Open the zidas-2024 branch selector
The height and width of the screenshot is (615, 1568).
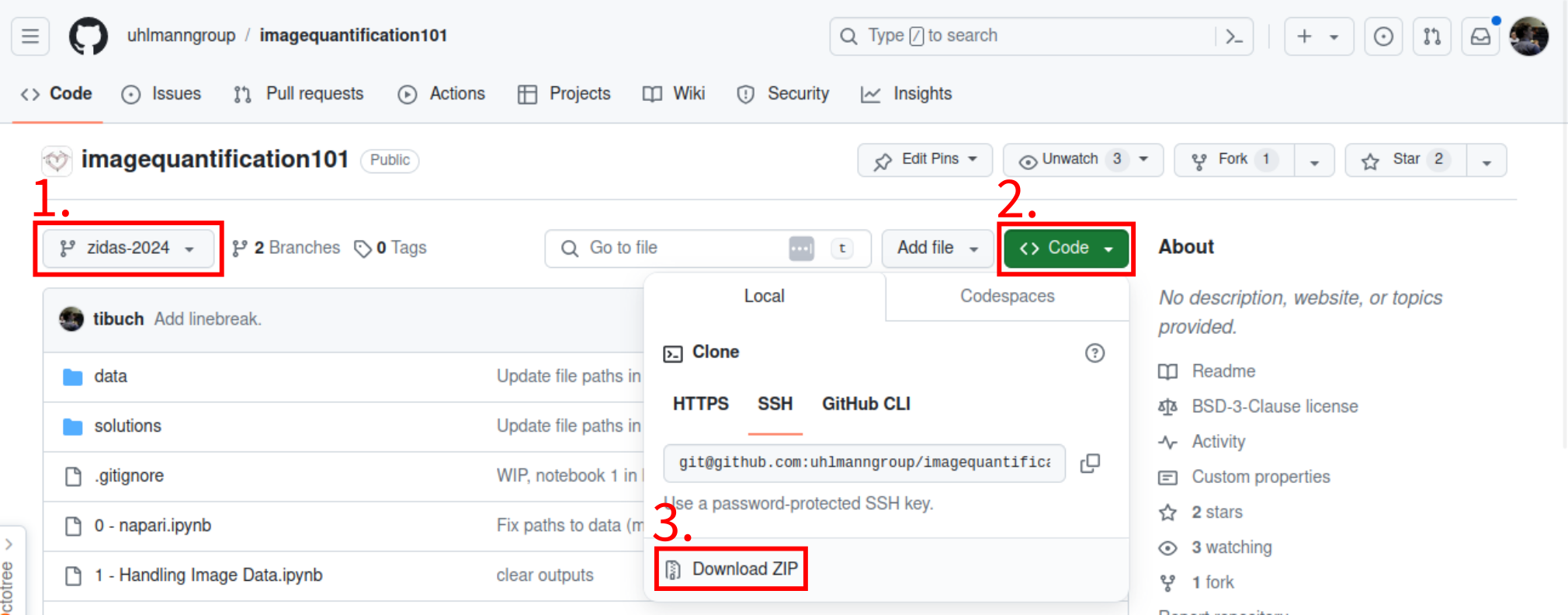pyautogui.click(x=128, y=248)
